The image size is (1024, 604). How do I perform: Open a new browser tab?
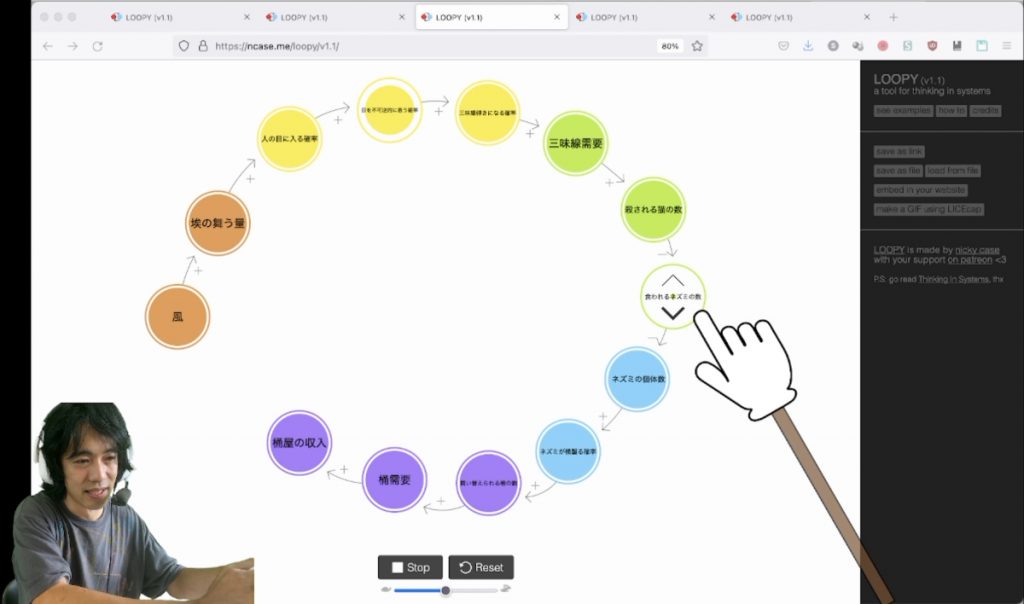(894, 17)
